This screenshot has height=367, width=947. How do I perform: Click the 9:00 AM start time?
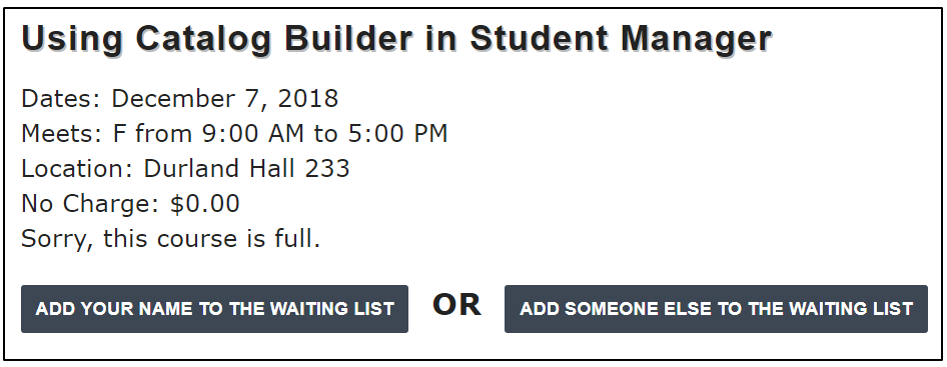click(x=252, y=133)
